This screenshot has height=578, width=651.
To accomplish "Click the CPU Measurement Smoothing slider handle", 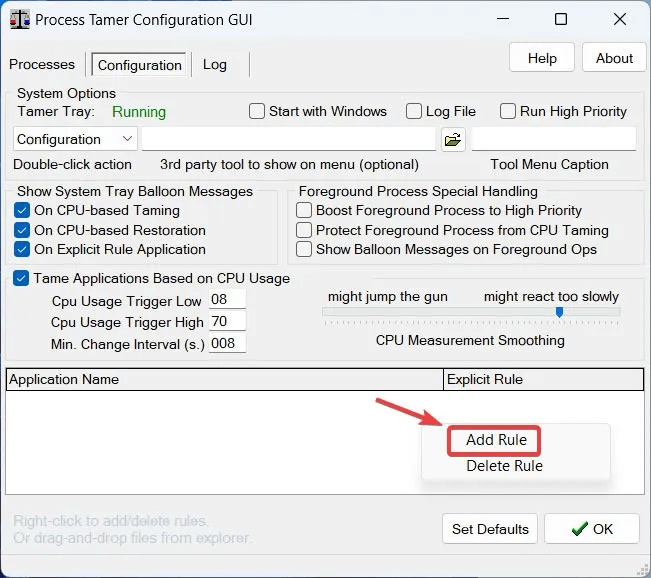I will (559, 312).
